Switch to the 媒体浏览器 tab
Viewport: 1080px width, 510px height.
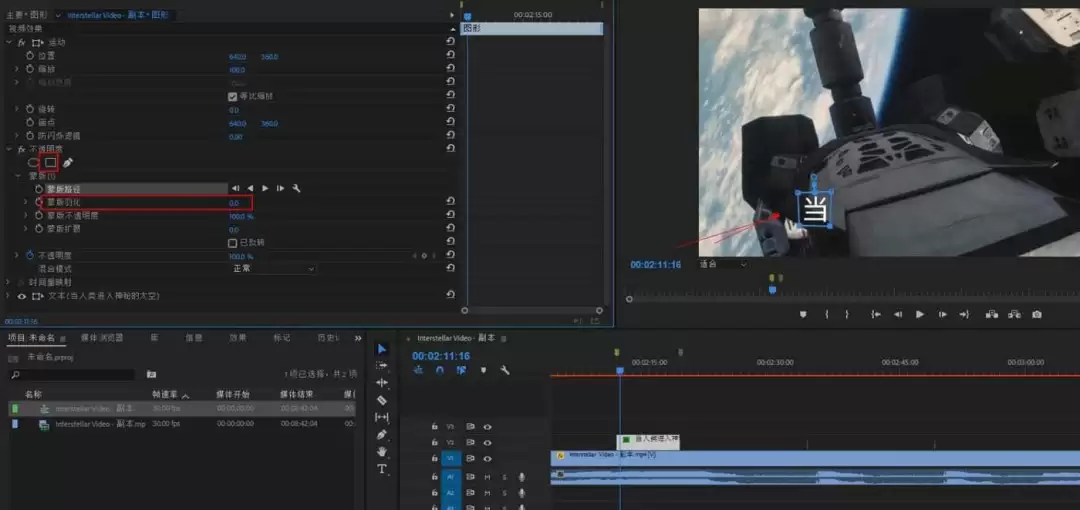(x=102, y=338)
